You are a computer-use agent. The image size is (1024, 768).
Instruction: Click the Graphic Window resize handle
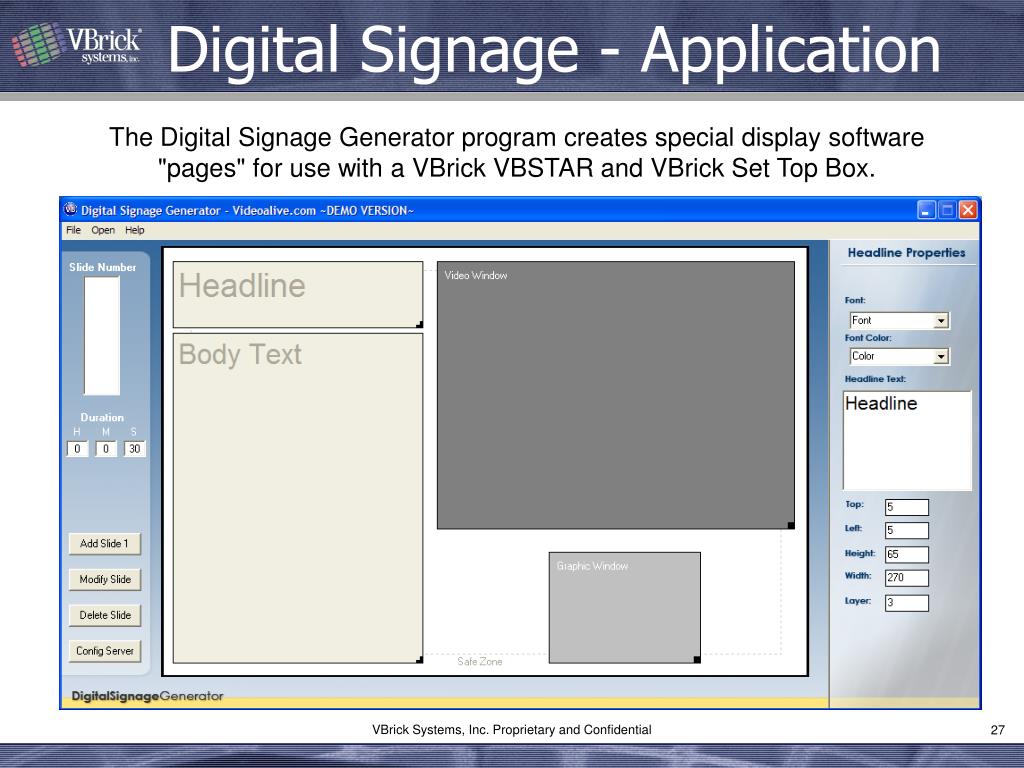697,660
